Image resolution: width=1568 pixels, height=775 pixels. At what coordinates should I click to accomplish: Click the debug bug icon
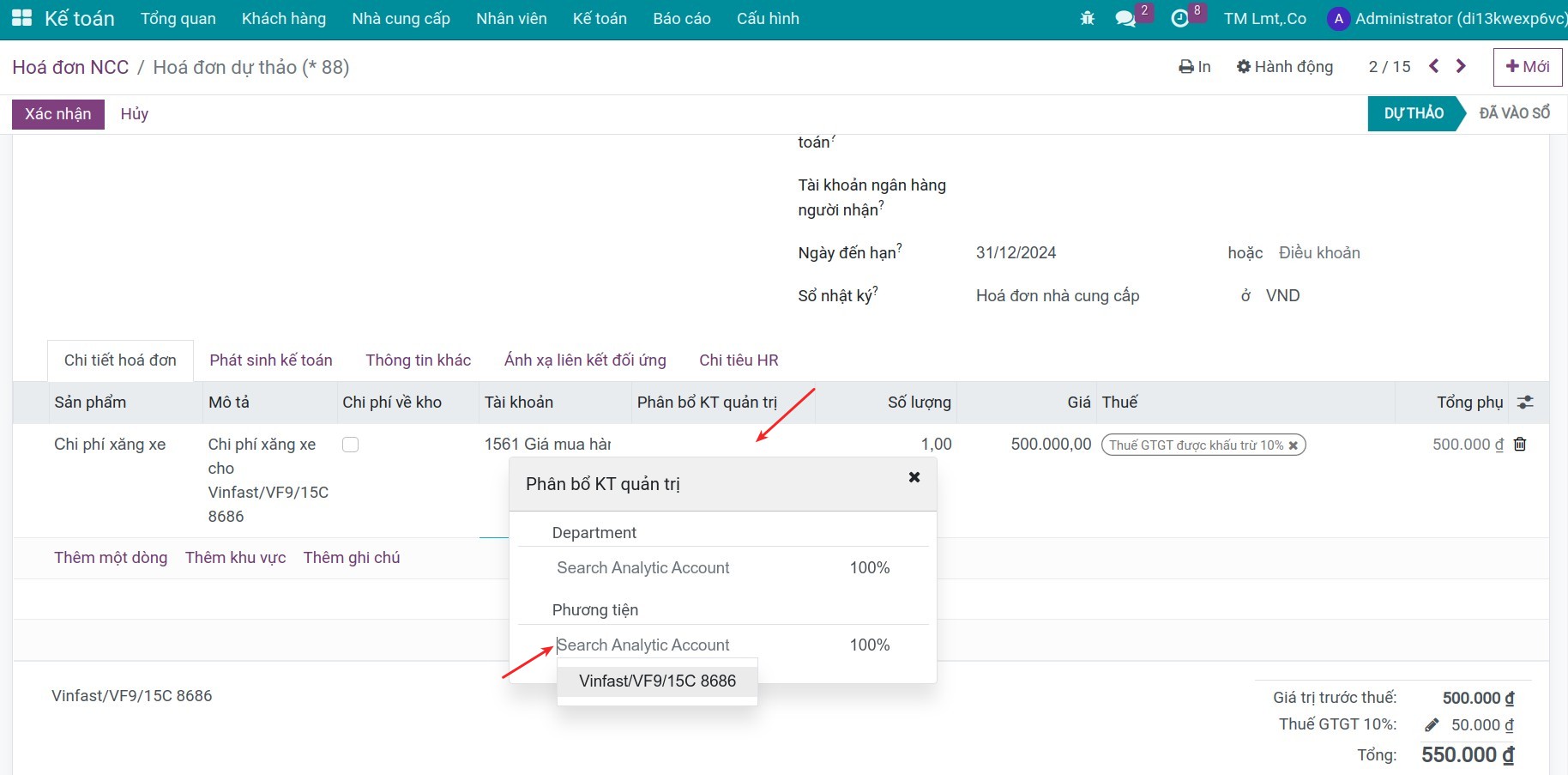pos(1088,18)
